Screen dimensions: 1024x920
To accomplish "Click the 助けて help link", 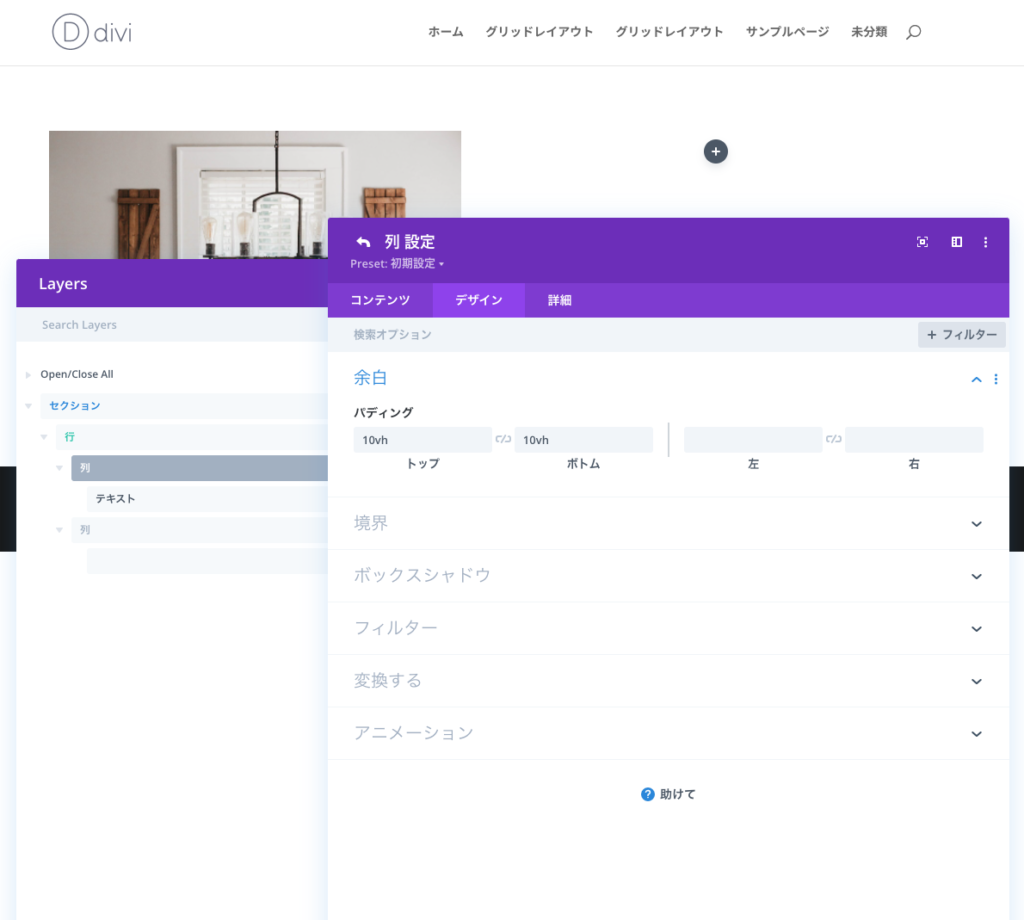I will (x=668, y=794).
